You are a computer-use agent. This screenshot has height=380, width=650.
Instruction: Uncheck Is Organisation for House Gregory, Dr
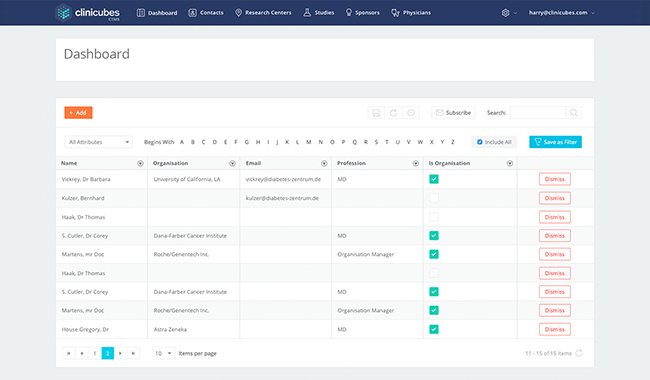[x=434, y=329]
